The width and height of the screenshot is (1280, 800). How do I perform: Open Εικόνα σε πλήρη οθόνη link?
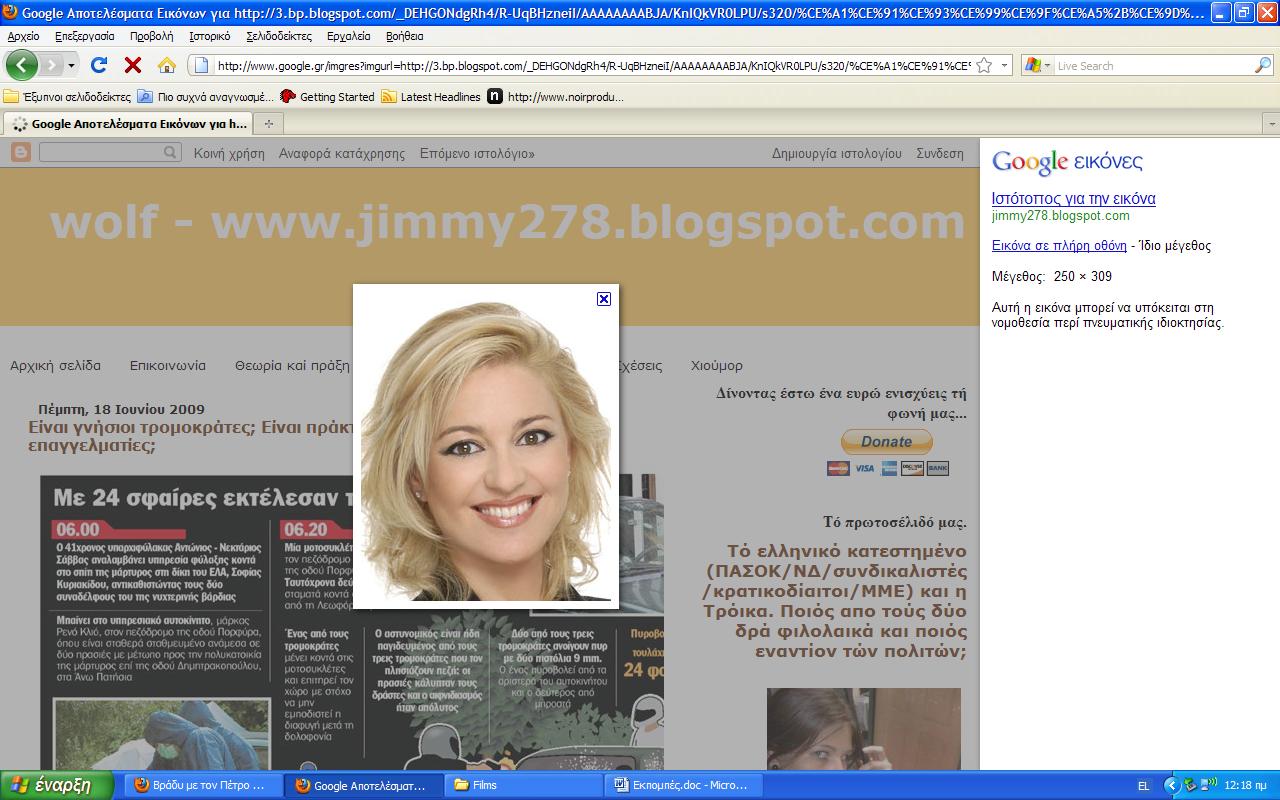pyautogui.click(x=1058, y=245)
